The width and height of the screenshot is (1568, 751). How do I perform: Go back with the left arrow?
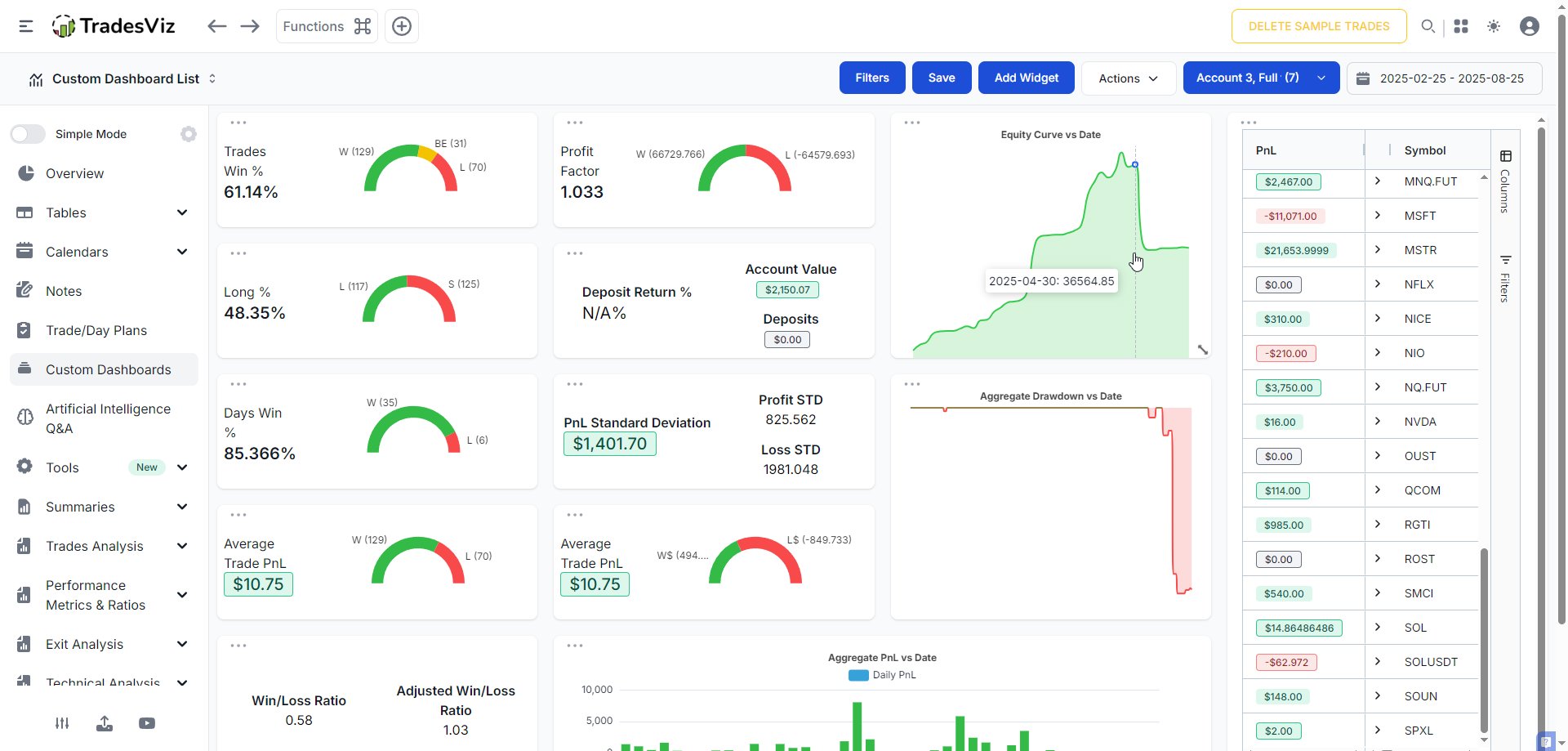216,26
